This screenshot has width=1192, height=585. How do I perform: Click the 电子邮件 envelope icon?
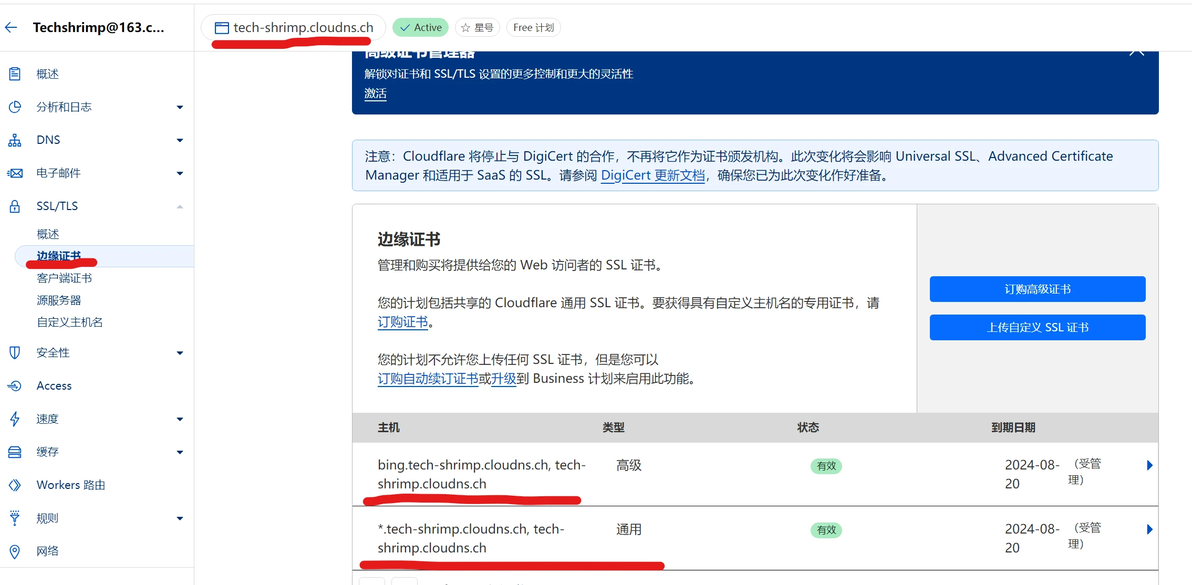pos(14,173)
